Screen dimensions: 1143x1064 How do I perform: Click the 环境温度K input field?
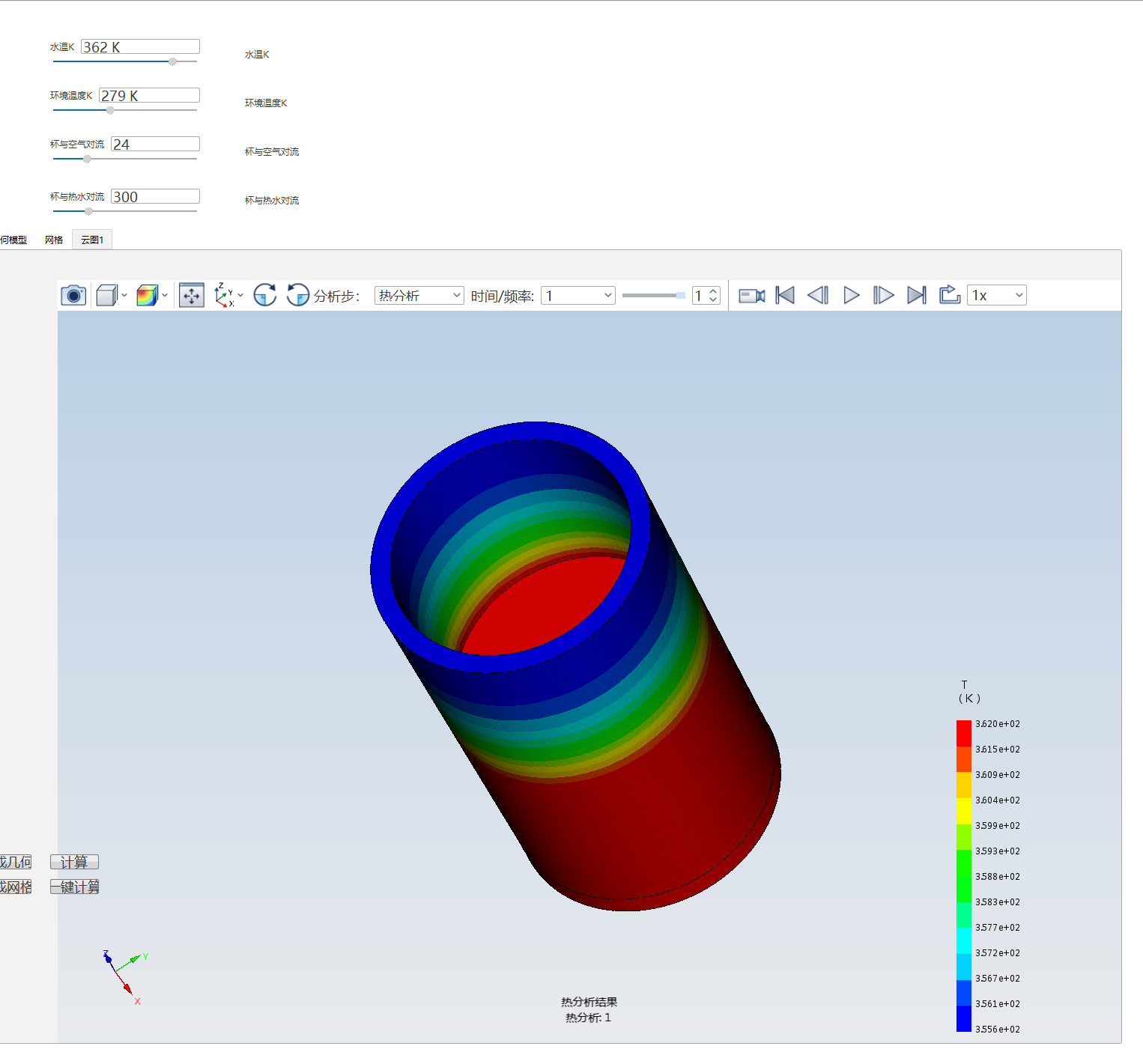[149, 95]
